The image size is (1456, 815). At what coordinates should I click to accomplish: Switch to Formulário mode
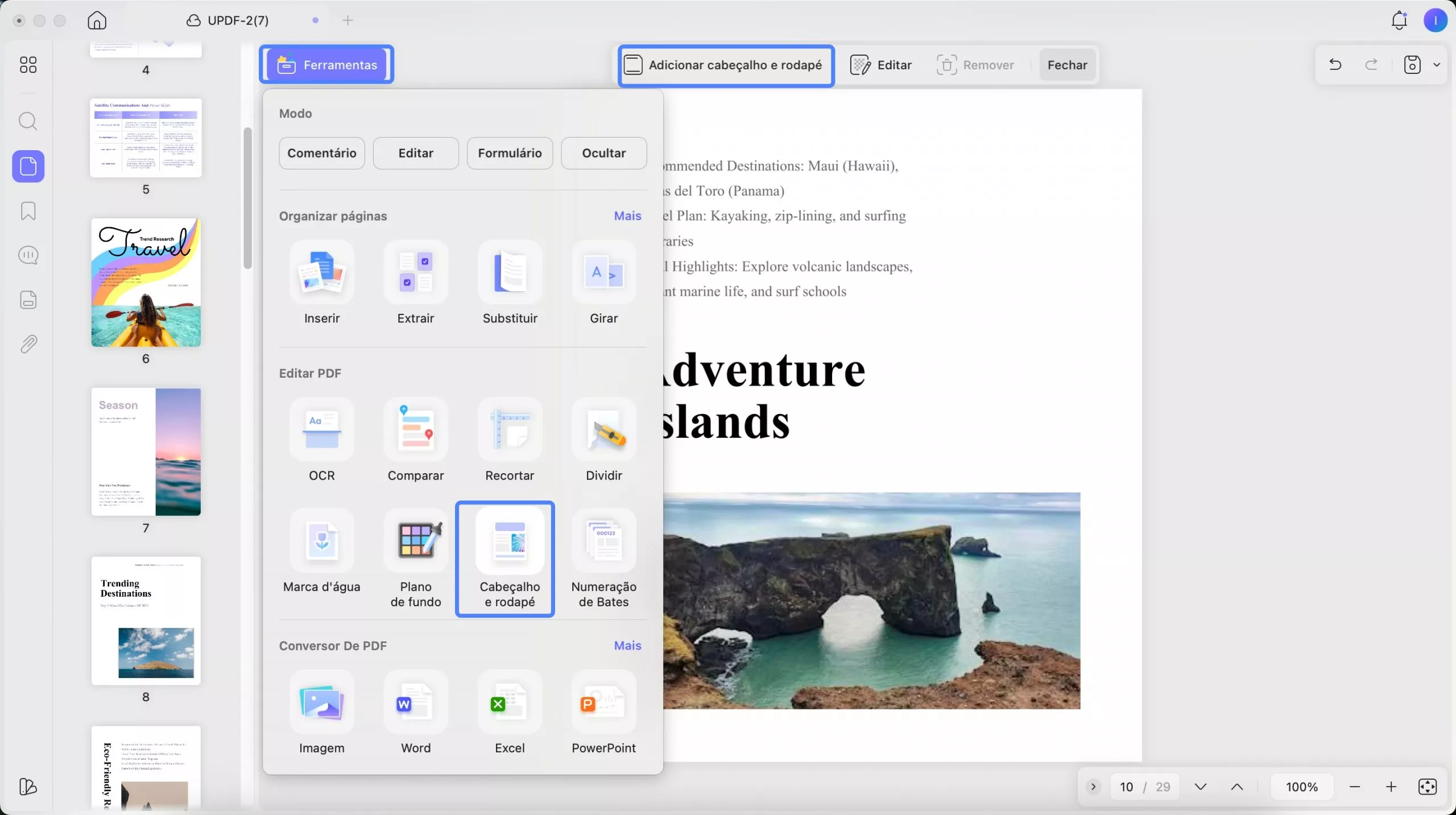[510, 153]
